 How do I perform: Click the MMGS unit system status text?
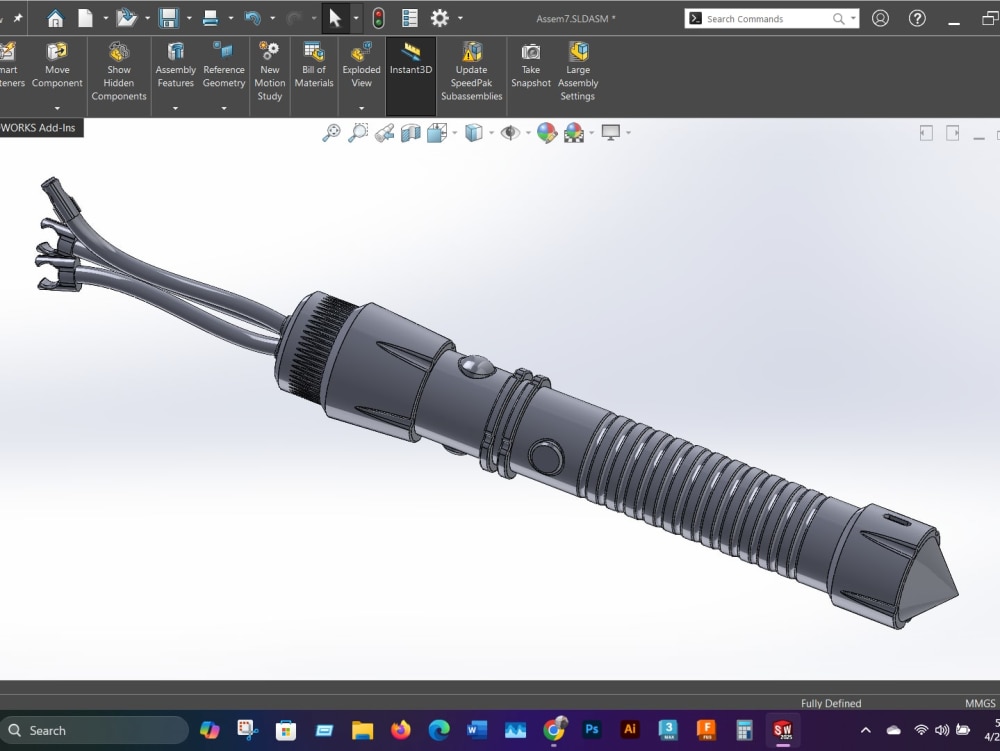coord(980,703)
